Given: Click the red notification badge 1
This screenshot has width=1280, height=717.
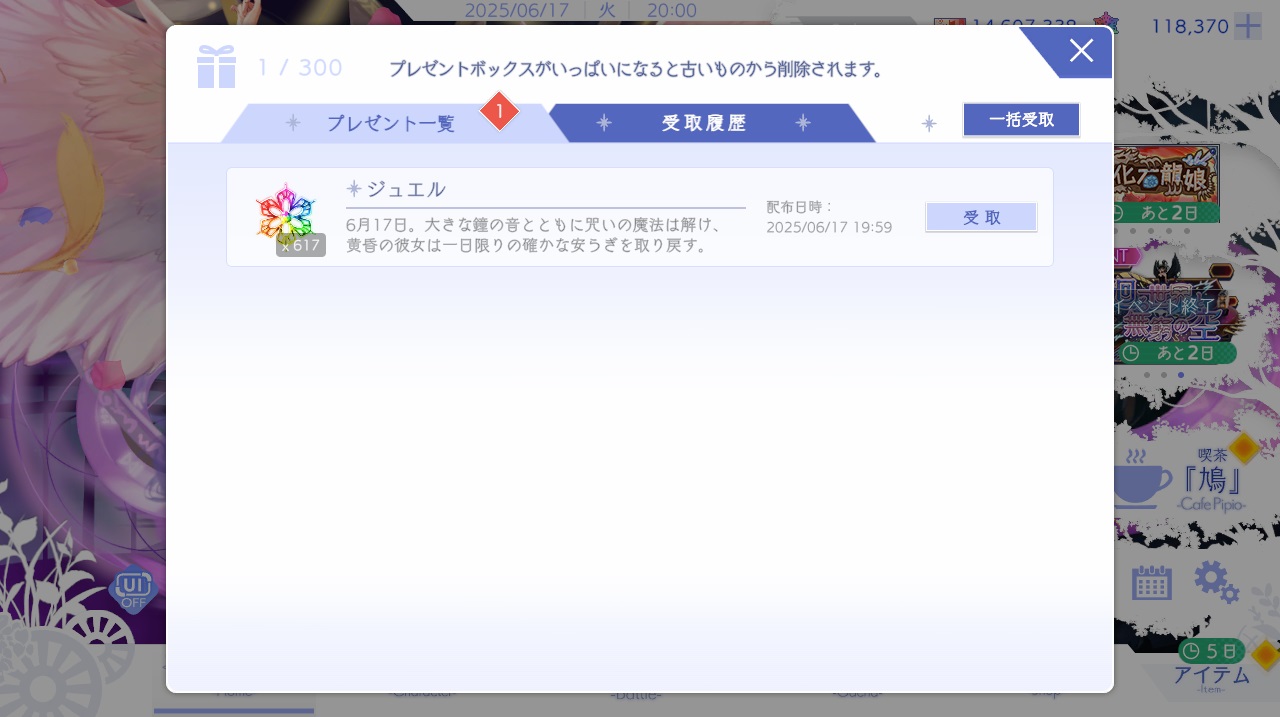Looking at the screenshot, I should pyautogui.click(x=499, y=111).
